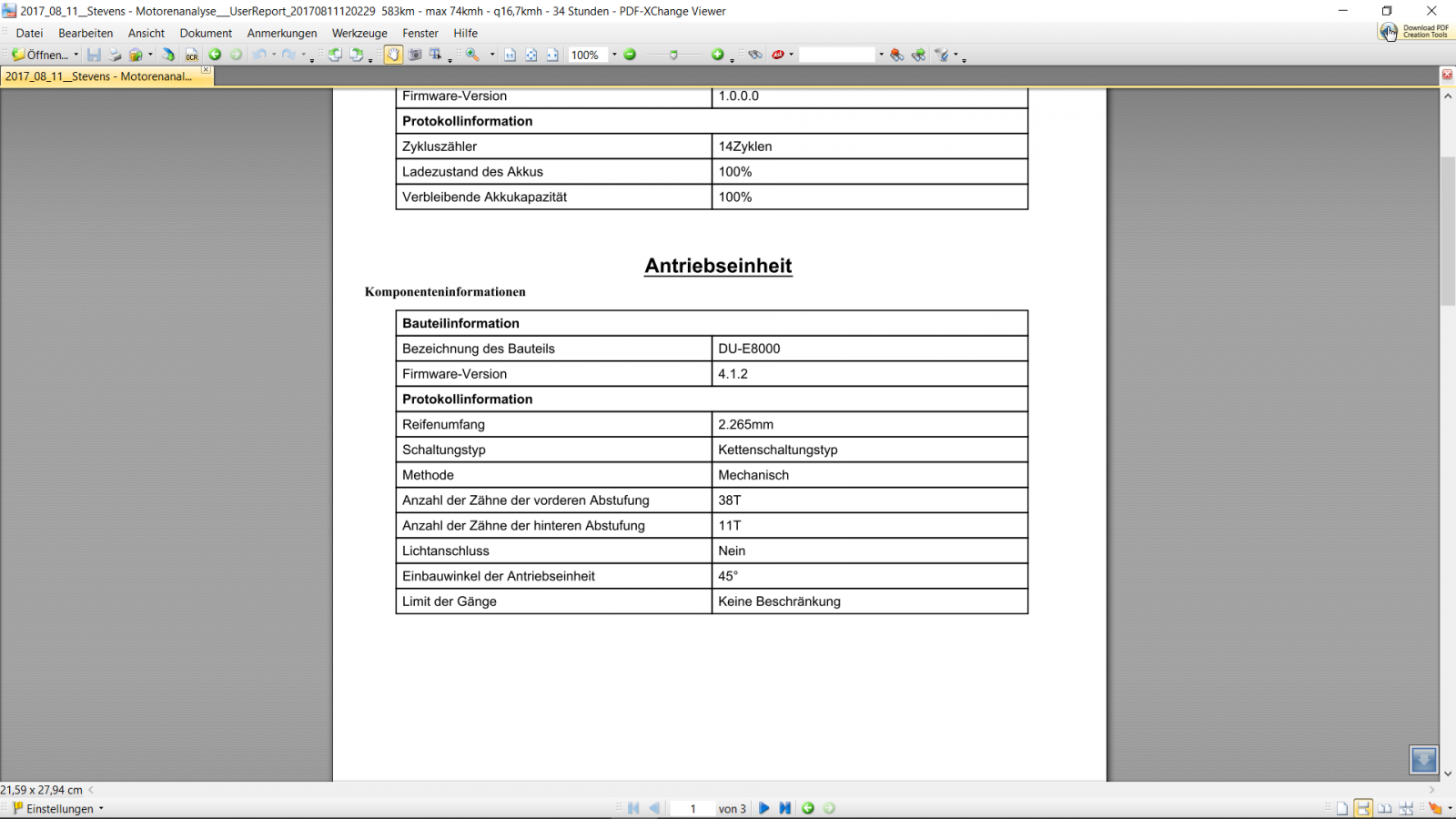
Task: Set continuous page layout
Action: 1363,808
